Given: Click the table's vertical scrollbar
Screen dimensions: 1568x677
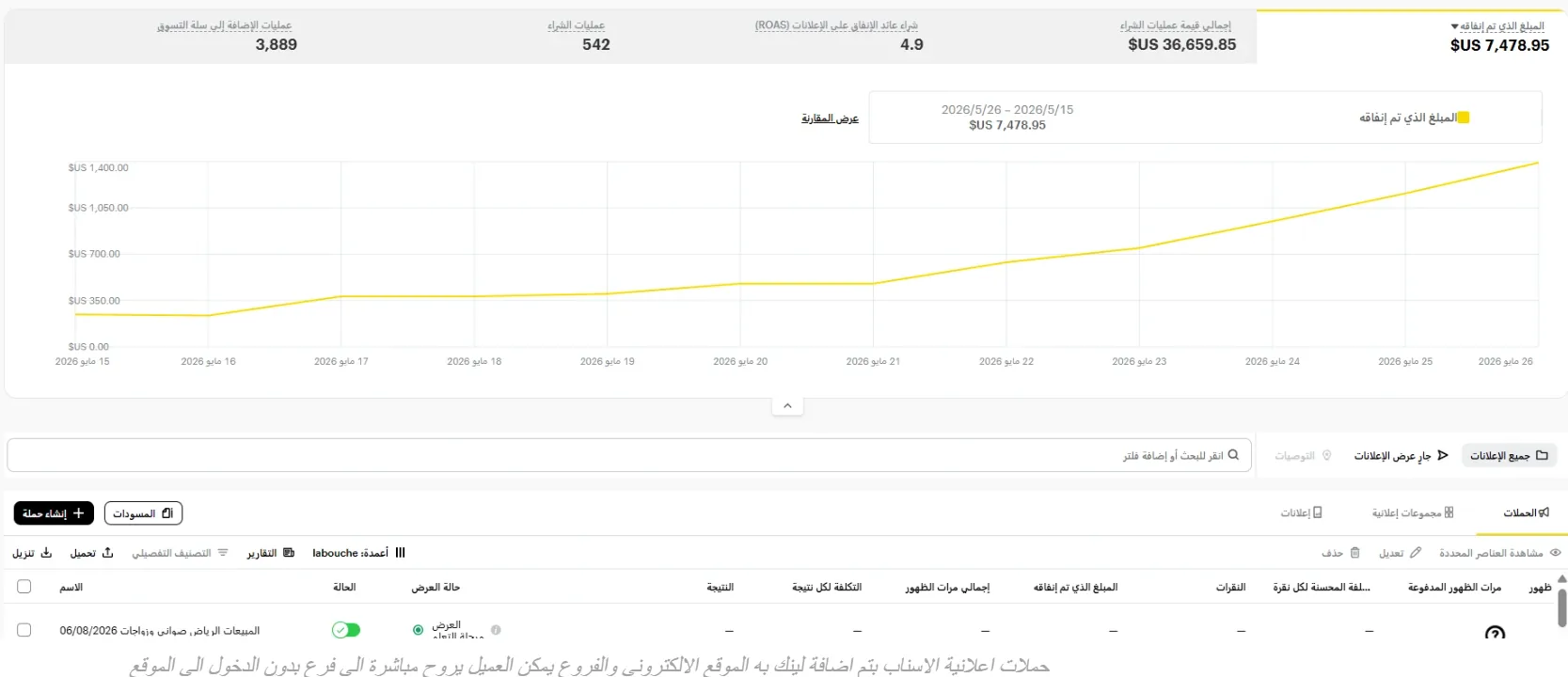Looking at the screenshot, I should coord(1561,606).
